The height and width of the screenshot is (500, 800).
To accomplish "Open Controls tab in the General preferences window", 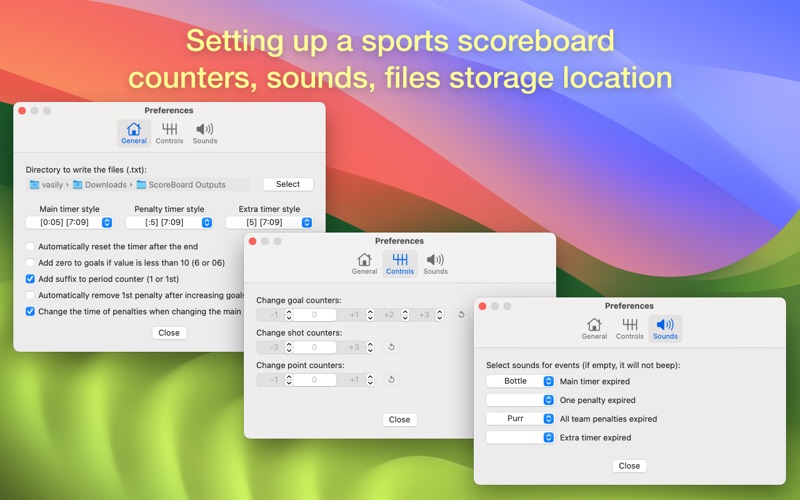I will 169,134.
